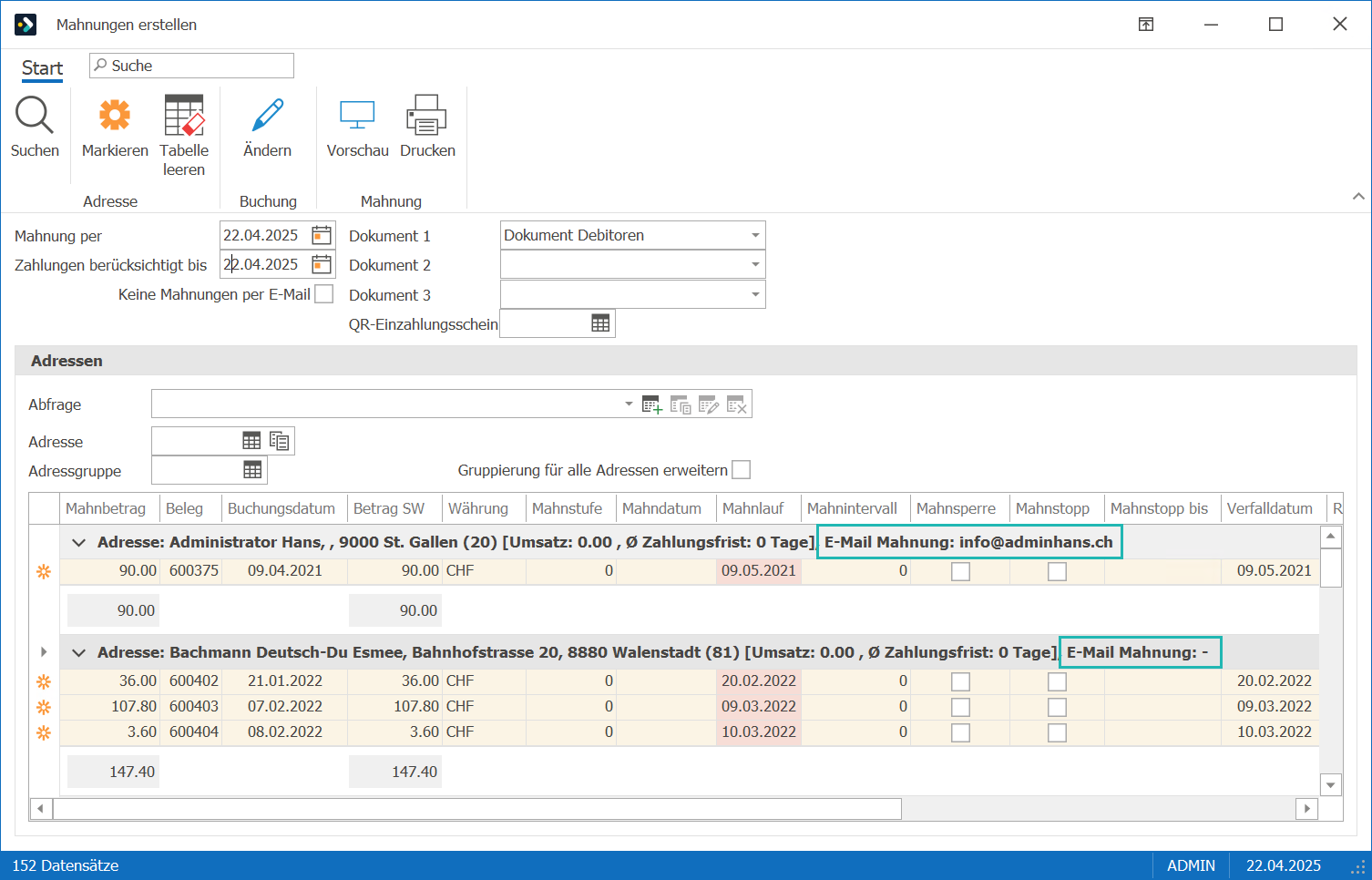Click the Ändern pencil icon
The image size is (1372, 880).
268,116
